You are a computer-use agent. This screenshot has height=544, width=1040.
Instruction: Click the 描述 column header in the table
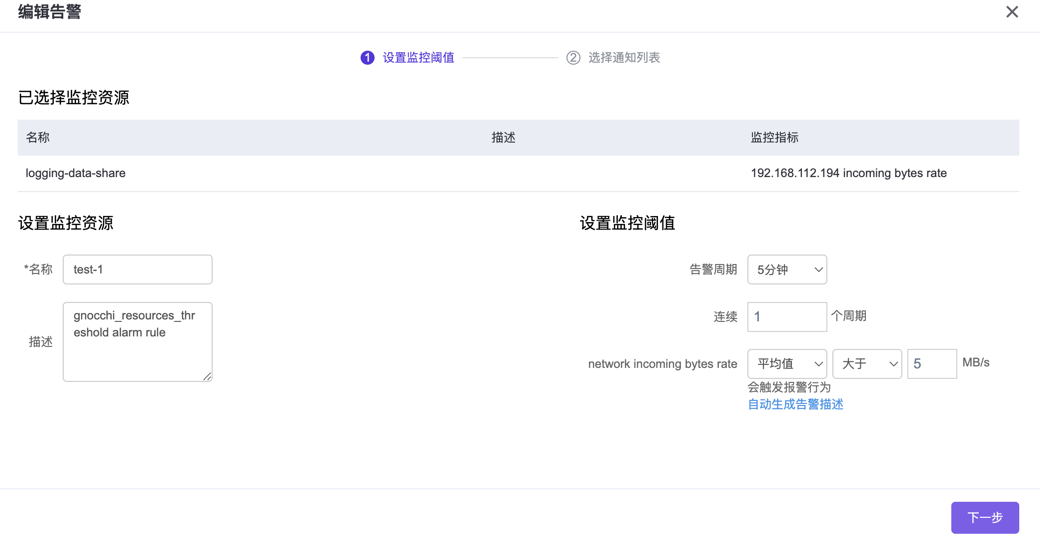pos(503,138)
